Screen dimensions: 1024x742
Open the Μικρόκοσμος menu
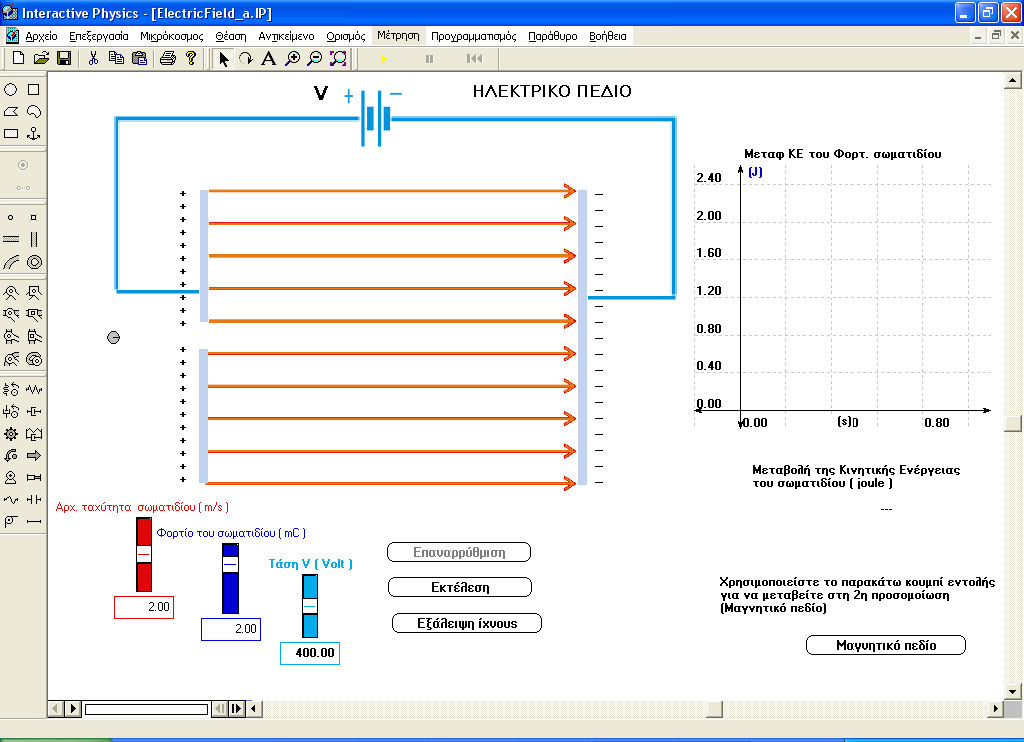pyautogui.click(x=172, y=36)
